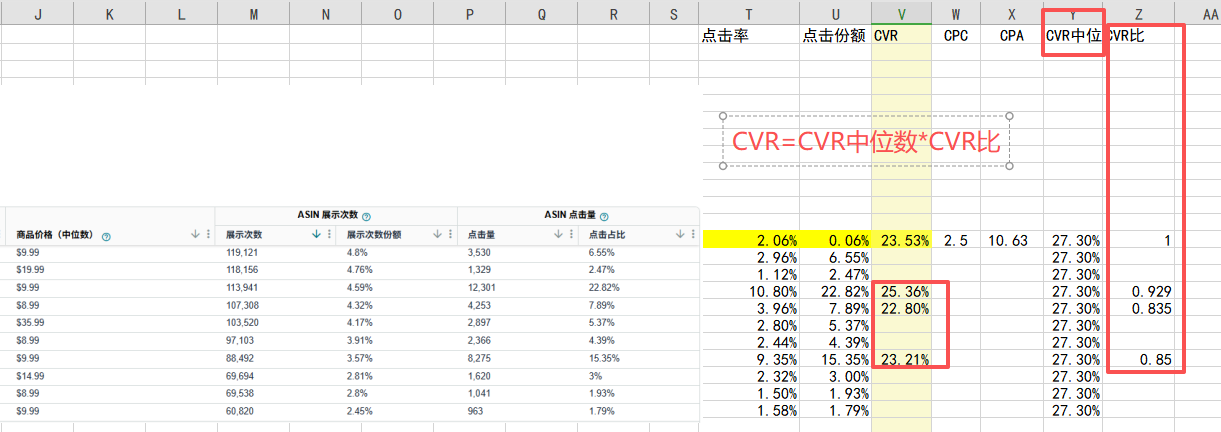Sort the 展示次数份额 column with its arrow
The image size is (1221, 432).
coord(438,235)
